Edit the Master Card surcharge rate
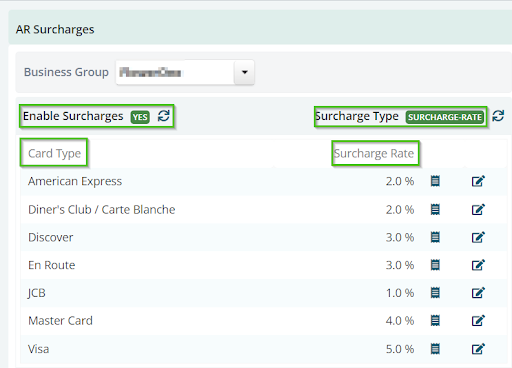Screen dimensions: 512x368 478,320
